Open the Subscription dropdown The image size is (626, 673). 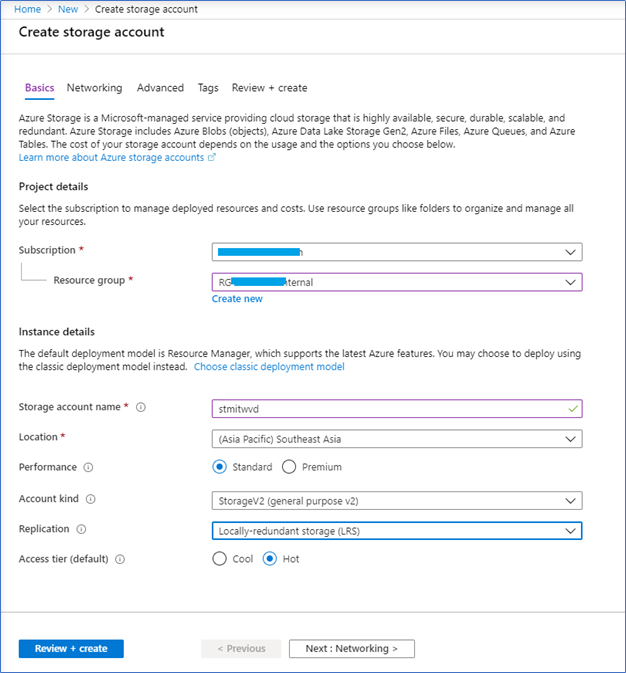click(x=397, y=252)
